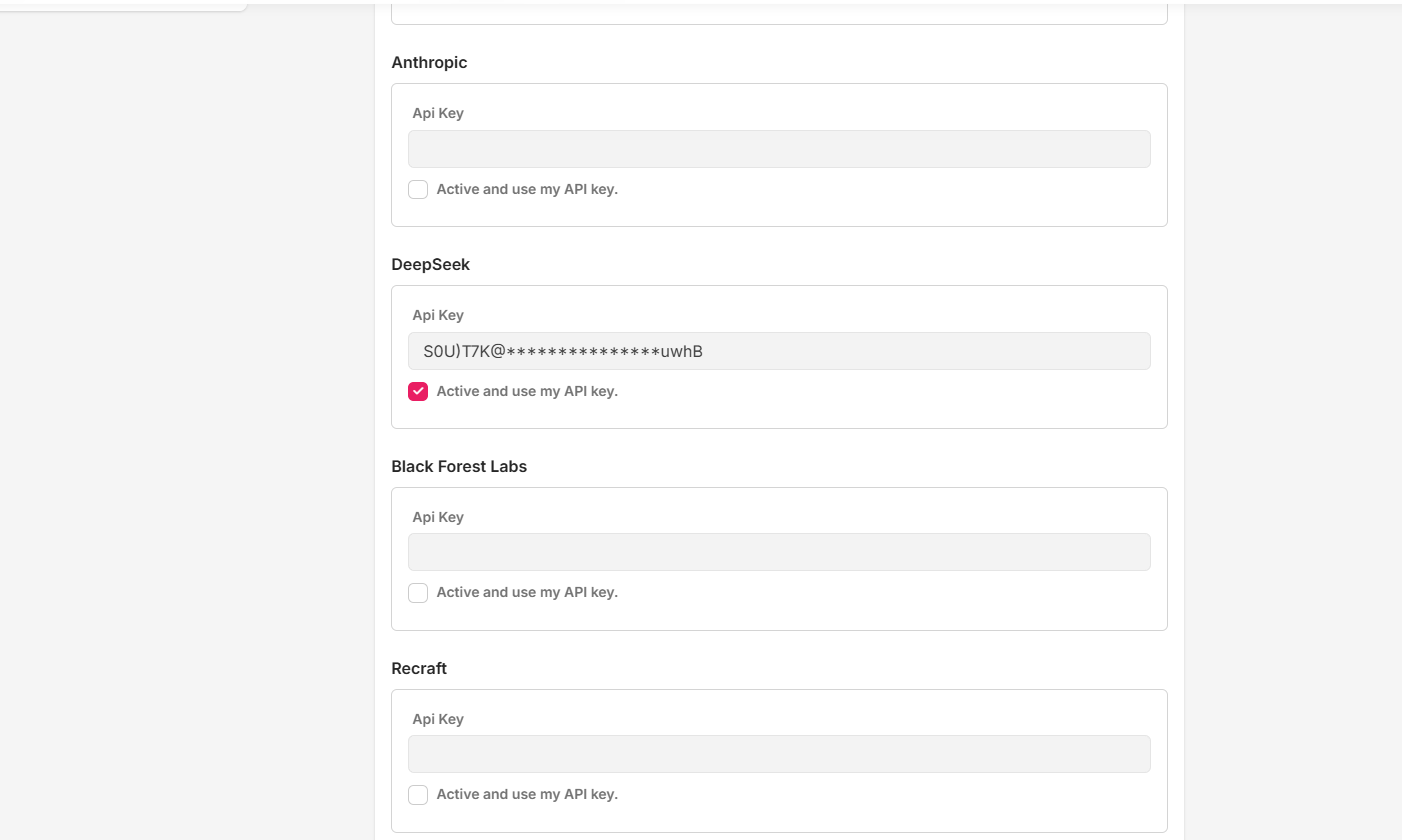Click the 'Api Key' label under DeepSeek

click(x=438, y=315)
